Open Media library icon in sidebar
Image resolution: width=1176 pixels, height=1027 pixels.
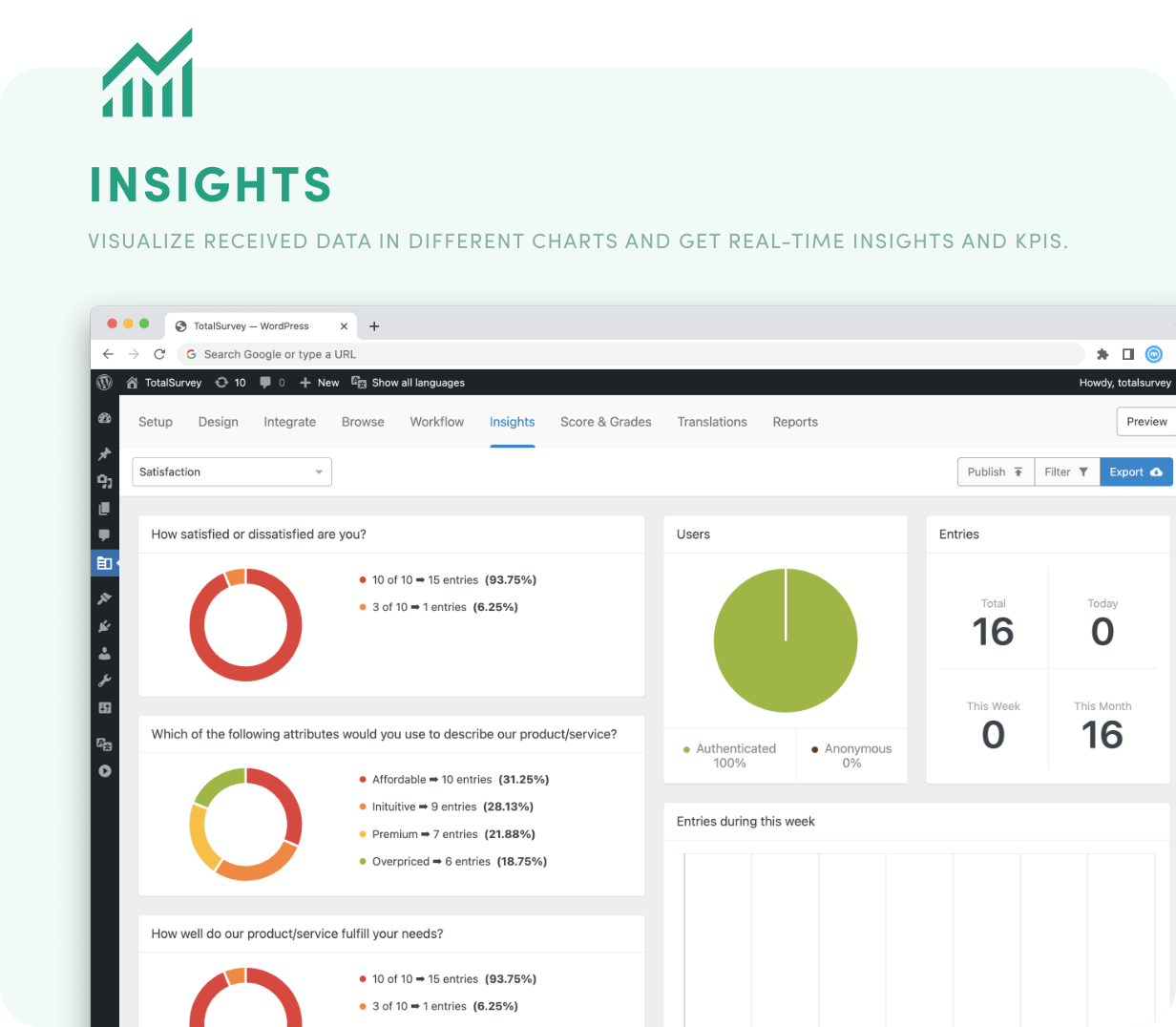105,481
